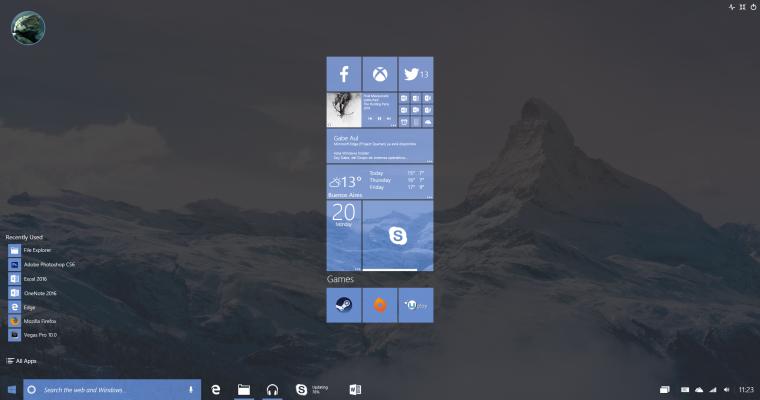The image size is (760, 400).
Task: Launch Uplay from Games tiles
Action: [x=416, y=305]
